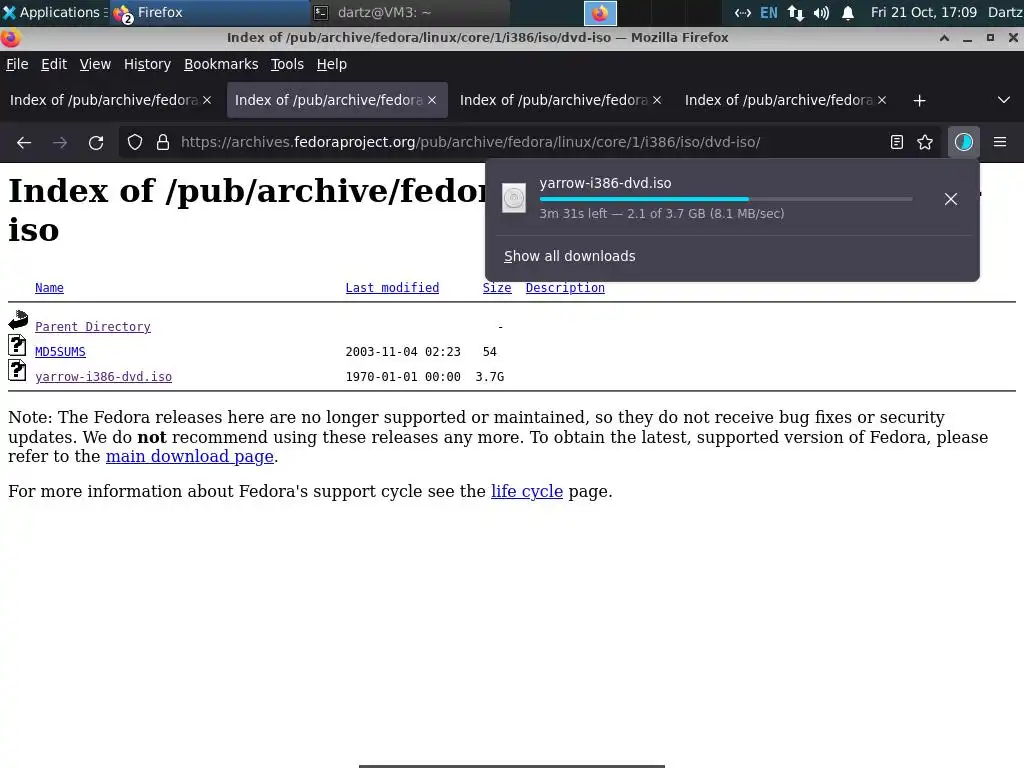Open the Firefox hamburger menu
1024x768 pixels.
click(1000, 142)
